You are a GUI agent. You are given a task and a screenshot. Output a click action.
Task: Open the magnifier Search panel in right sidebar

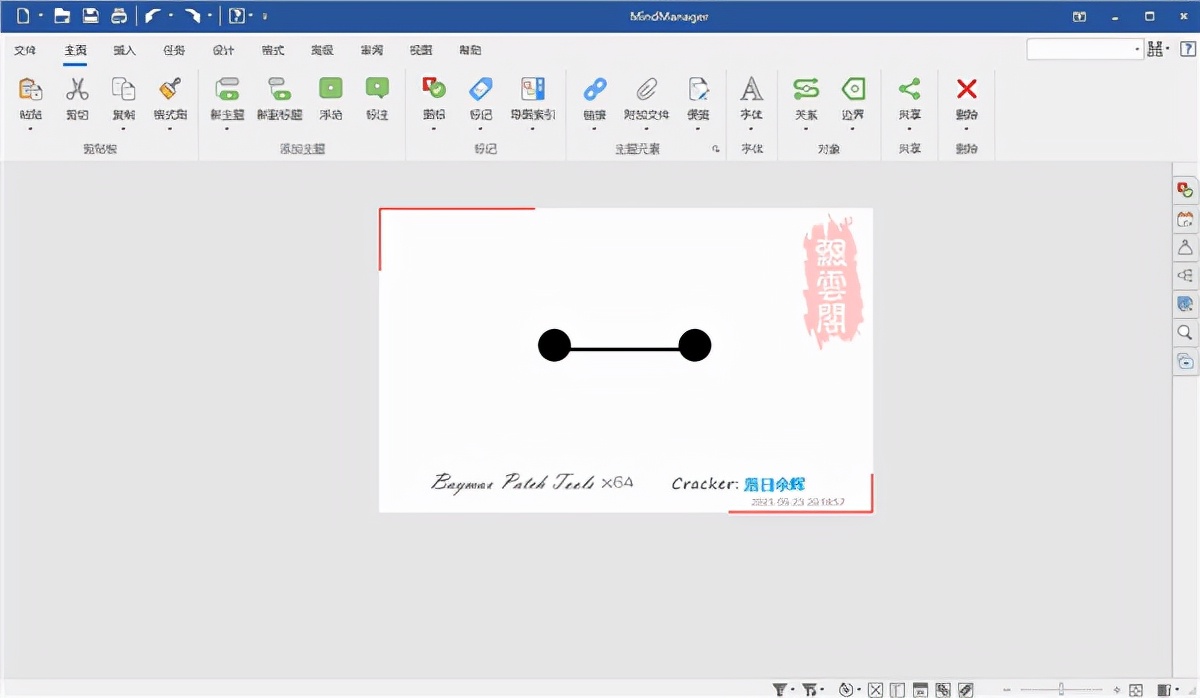[1185, 333]
